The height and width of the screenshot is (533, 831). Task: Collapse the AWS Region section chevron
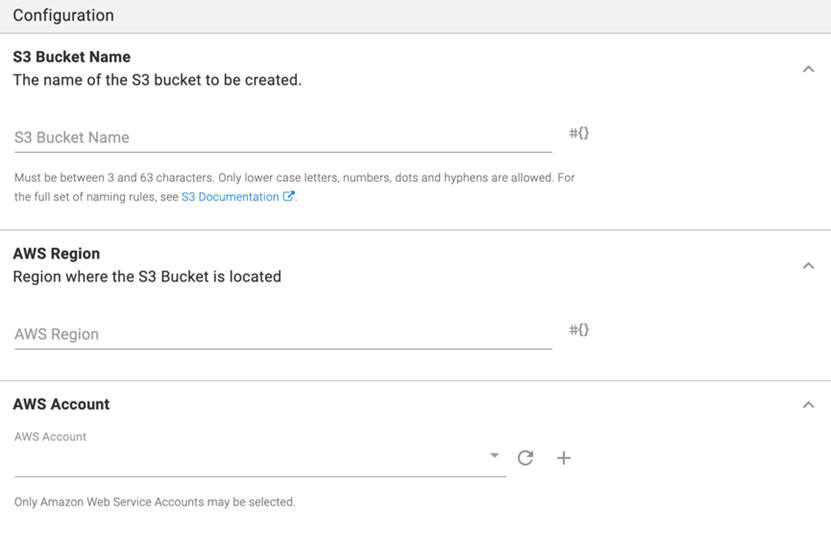pyautogui.click(x=808, y=266)
